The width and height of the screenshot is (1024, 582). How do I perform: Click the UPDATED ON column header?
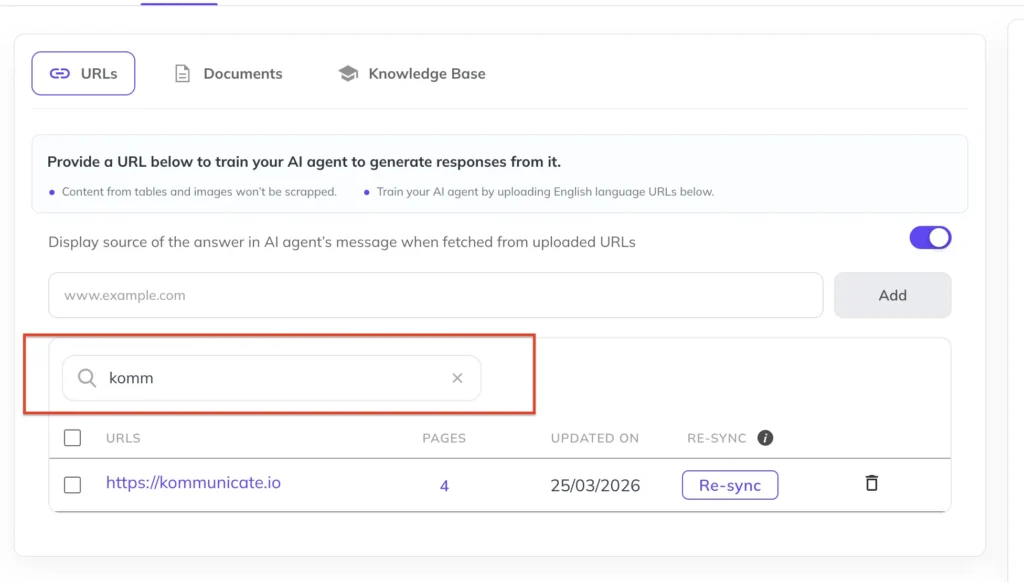(x=595, y=438)
